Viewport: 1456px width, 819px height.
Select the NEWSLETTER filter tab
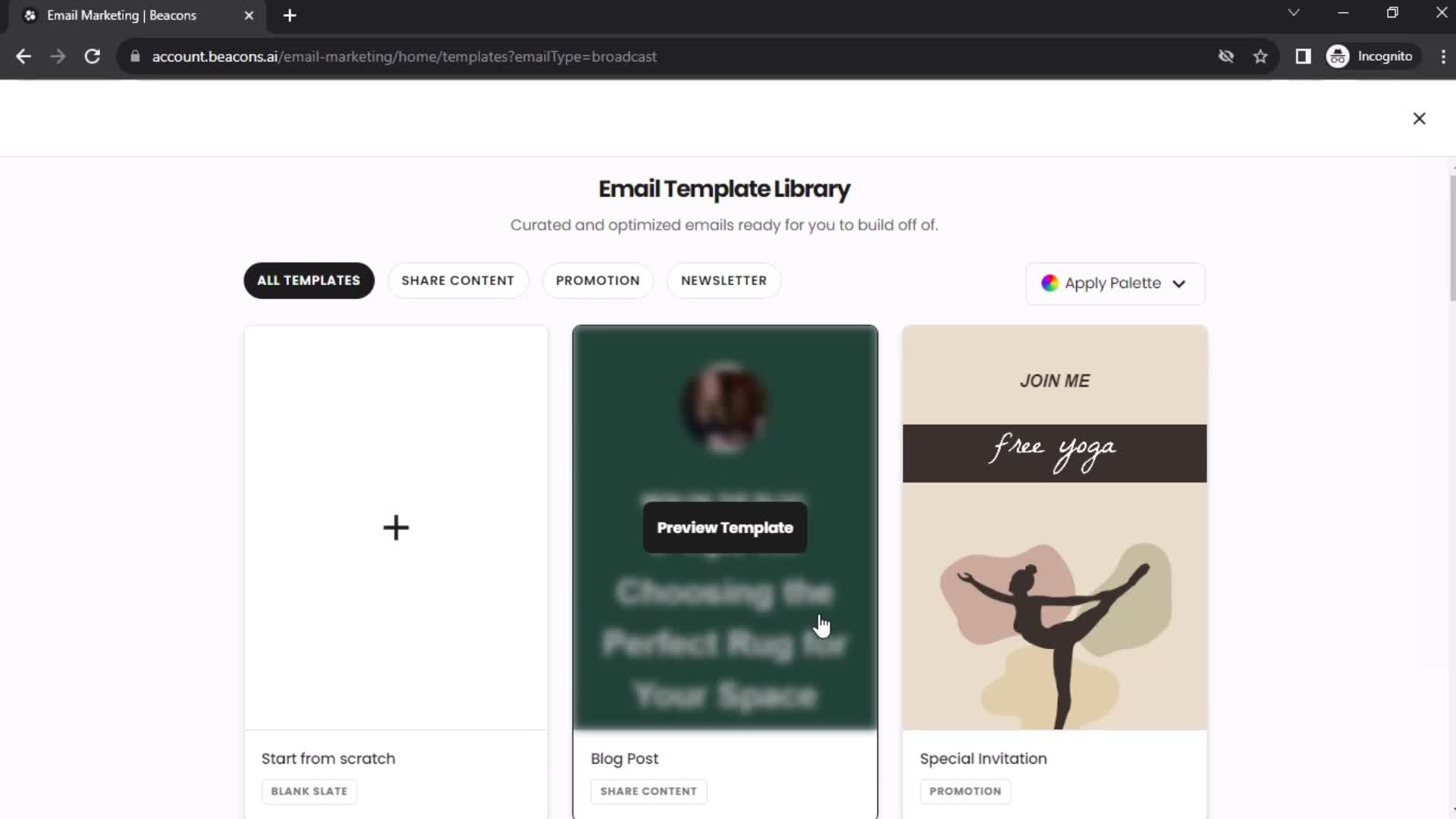(x=723, y=280)
